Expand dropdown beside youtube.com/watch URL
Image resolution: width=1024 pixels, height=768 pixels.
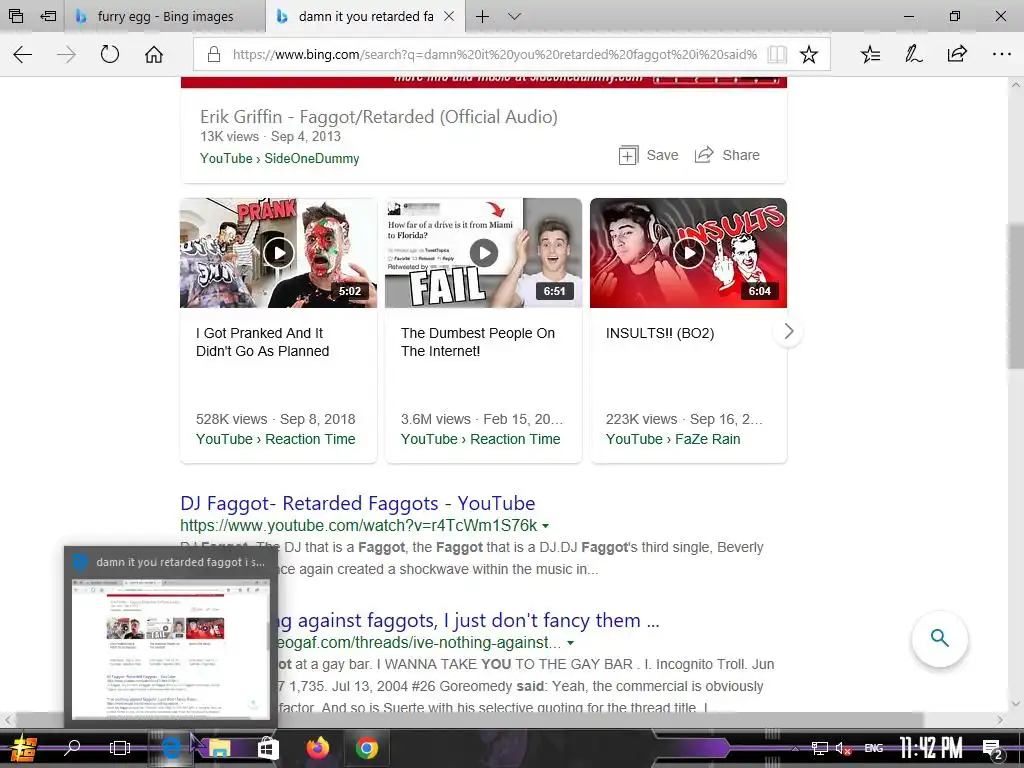[x=546, y=526]
